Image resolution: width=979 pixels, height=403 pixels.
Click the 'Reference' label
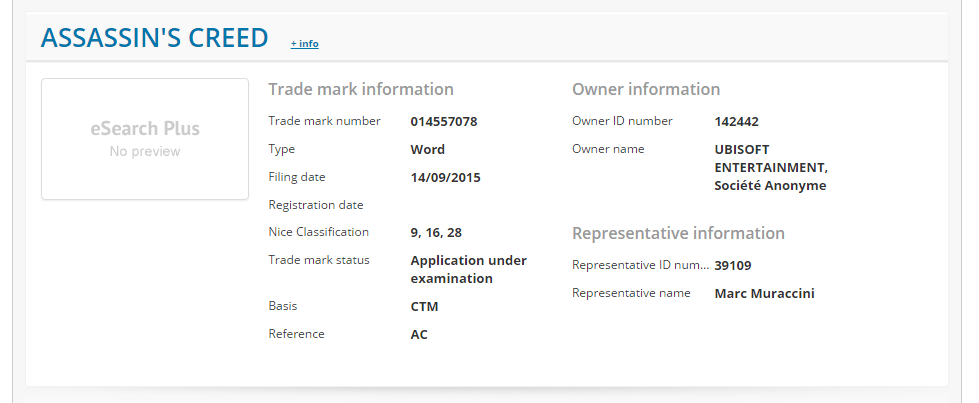(x=297, y=334)
